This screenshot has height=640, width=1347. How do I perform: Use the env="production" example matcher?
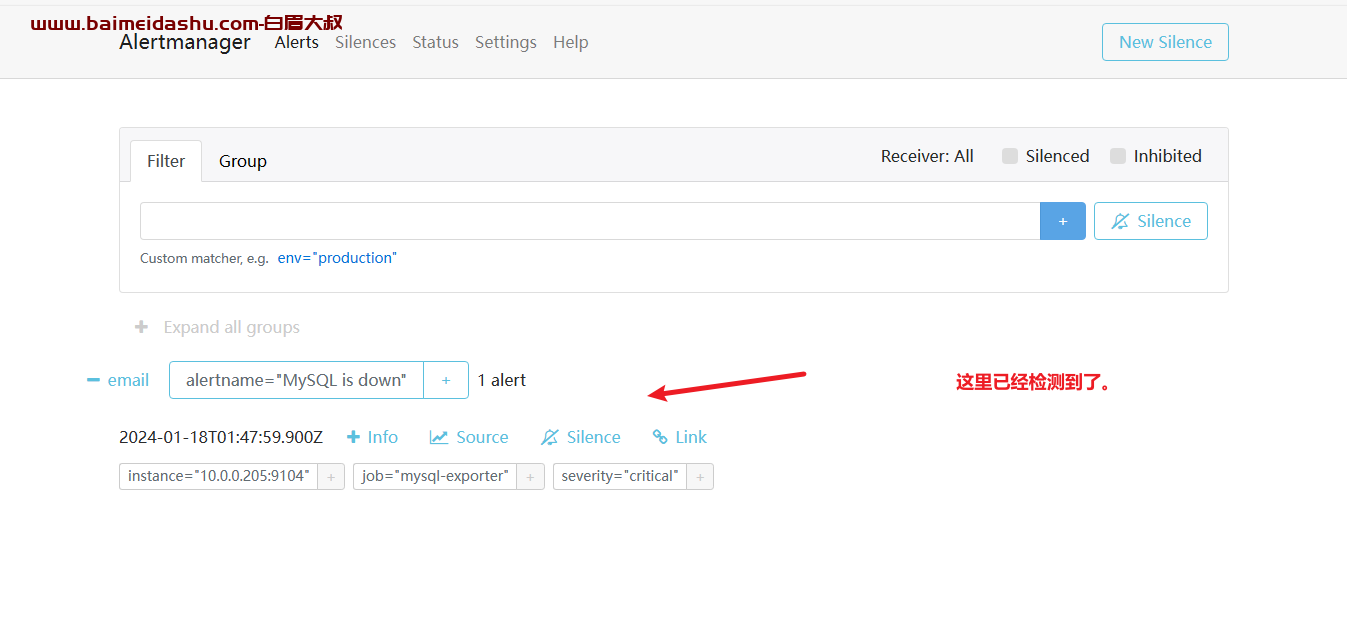[337, 258]
